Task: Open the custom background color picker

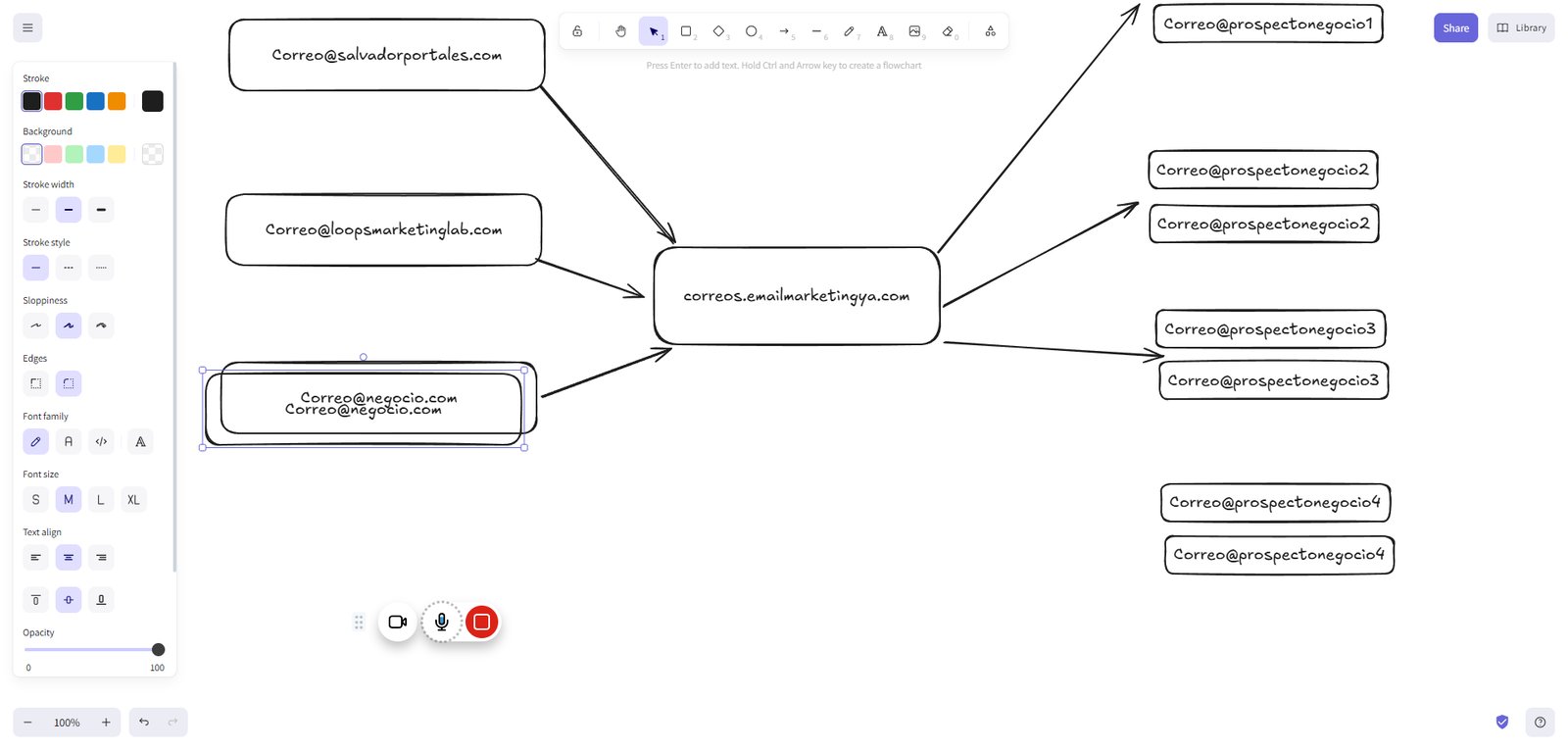Action: point(153,154)
